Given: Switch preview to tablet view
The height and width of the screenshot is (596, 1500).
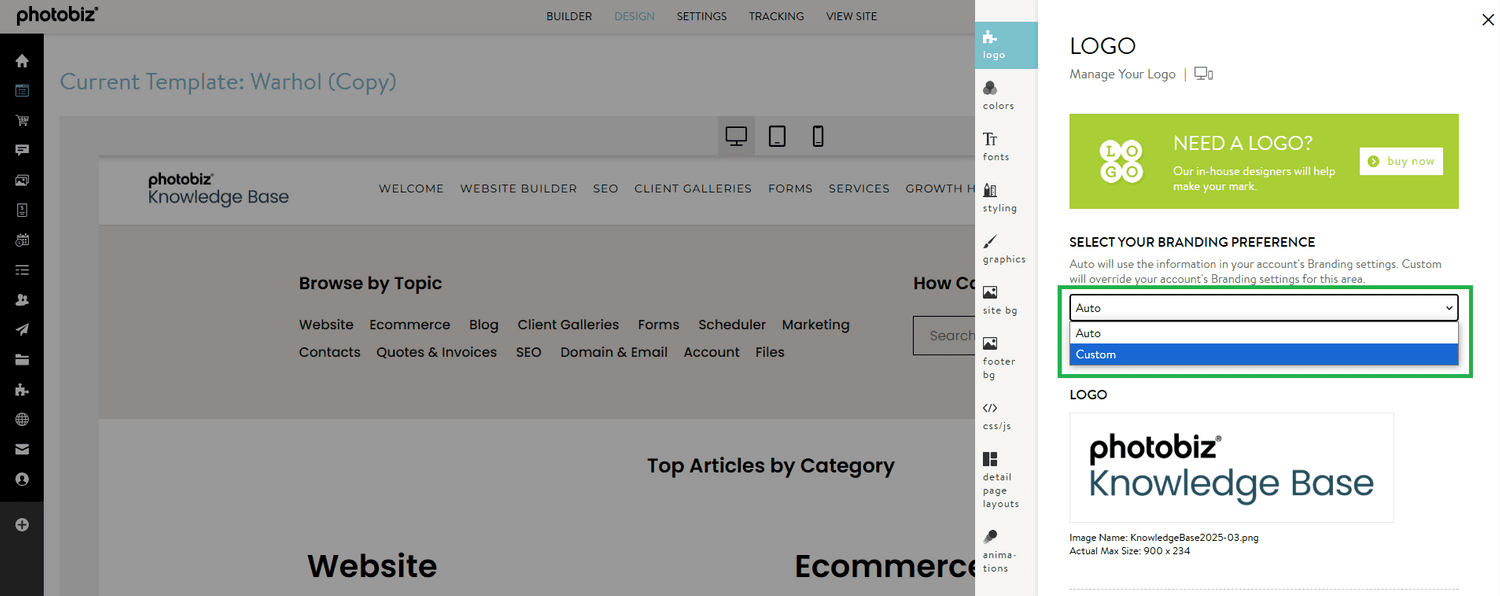Looking at the screenshot, I should tap(777, 135).
